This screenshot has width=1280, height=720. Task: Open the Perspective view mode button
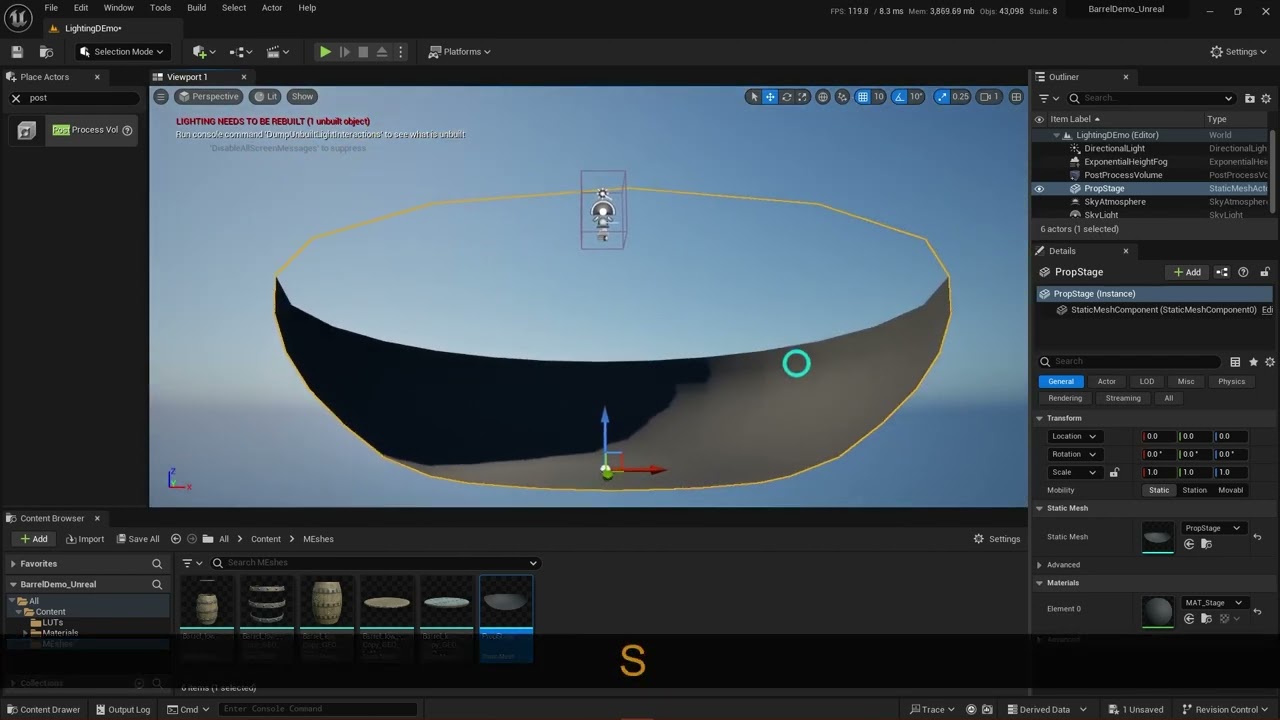[208, 97]
